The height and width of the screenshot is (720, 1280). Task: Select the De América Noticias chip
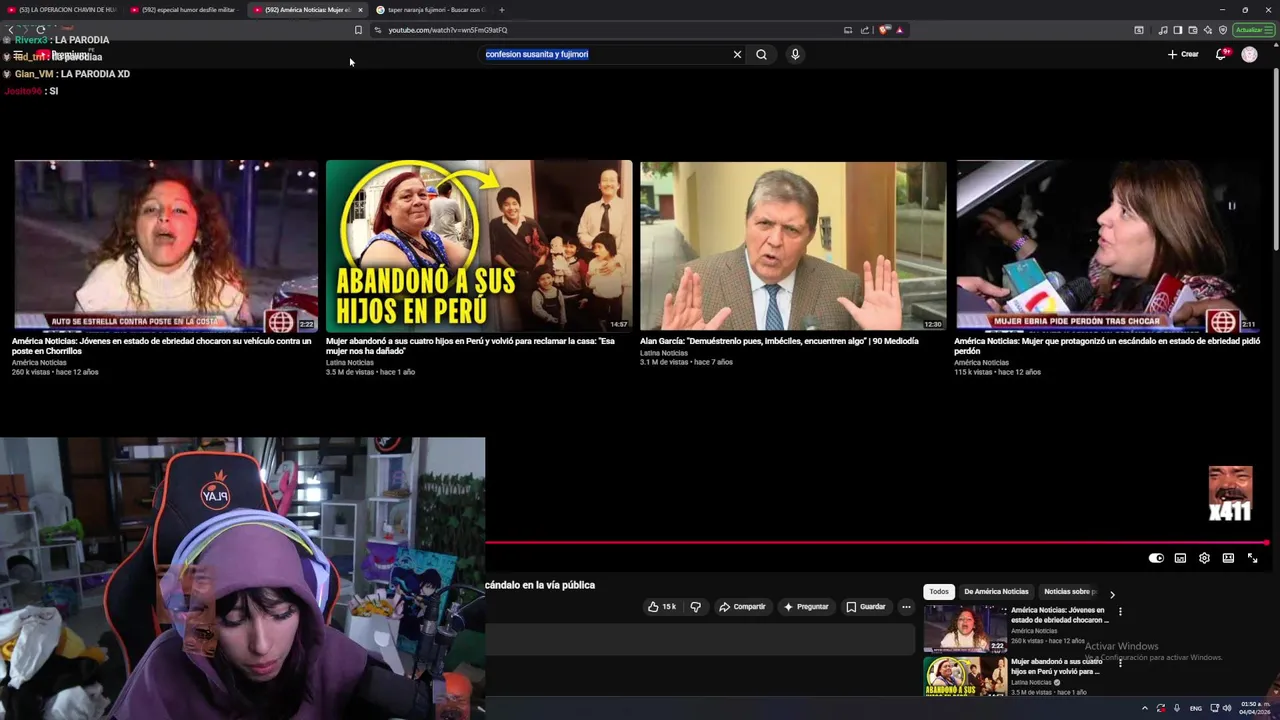point(996,592)
